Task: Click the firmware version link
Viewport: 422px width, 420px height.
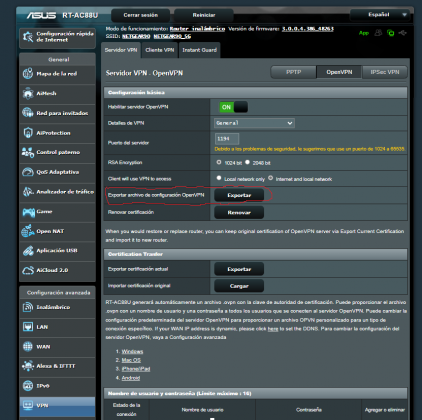Action: 308,29
